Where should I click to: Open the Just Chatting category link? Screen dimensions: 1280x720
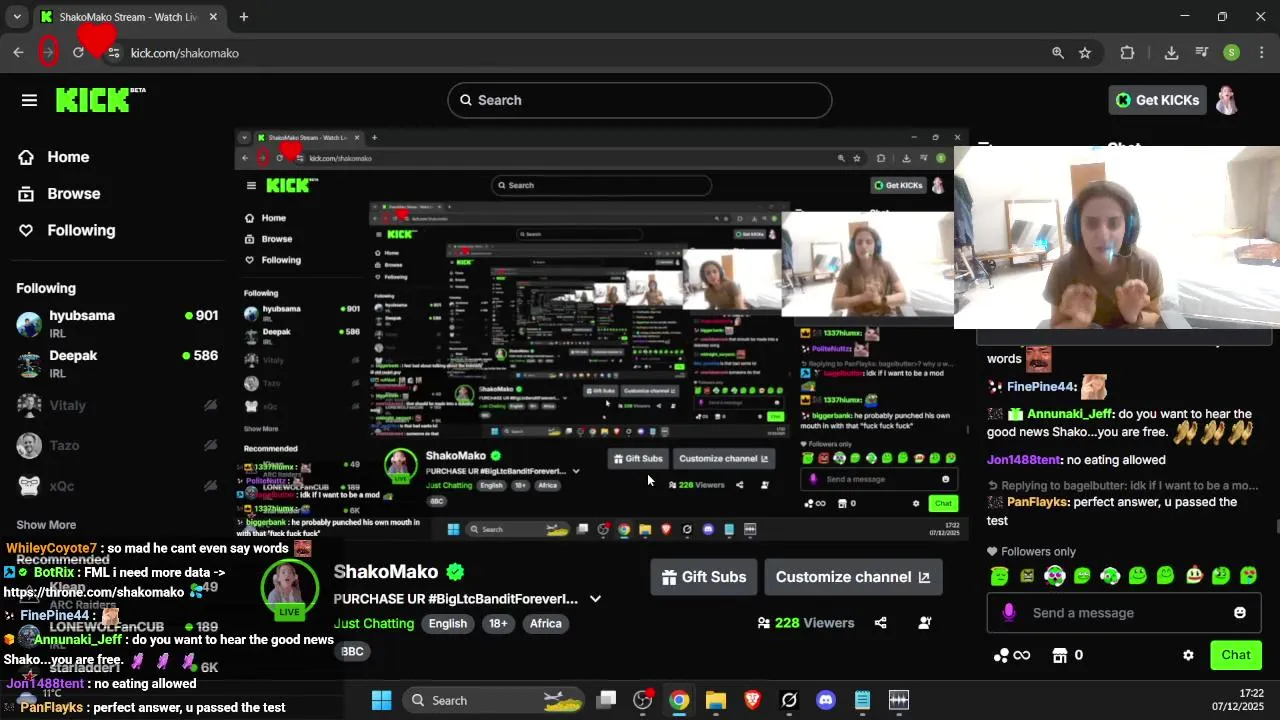pyautogui.click(x=374, y=623)
